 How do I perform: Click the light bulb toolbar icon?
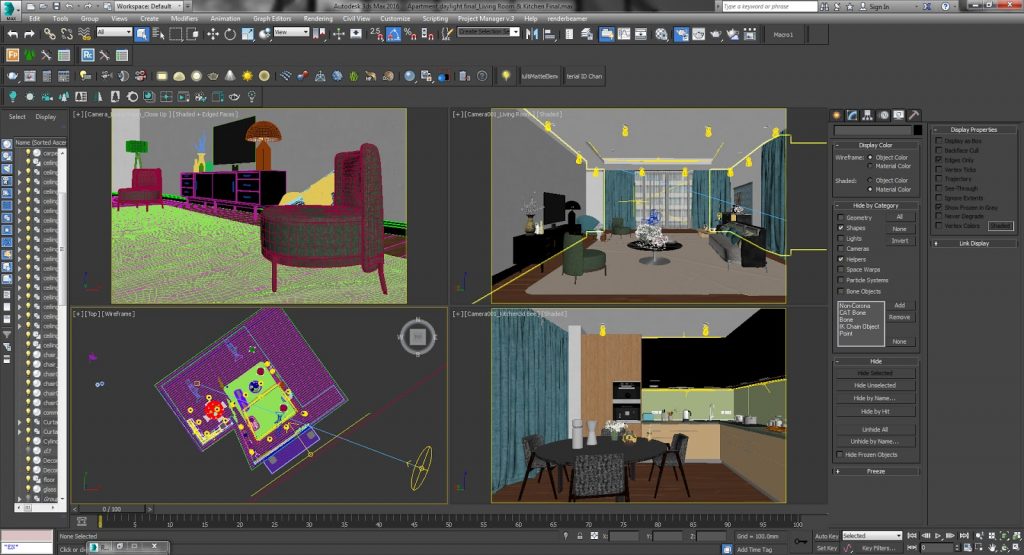point(505,76)
